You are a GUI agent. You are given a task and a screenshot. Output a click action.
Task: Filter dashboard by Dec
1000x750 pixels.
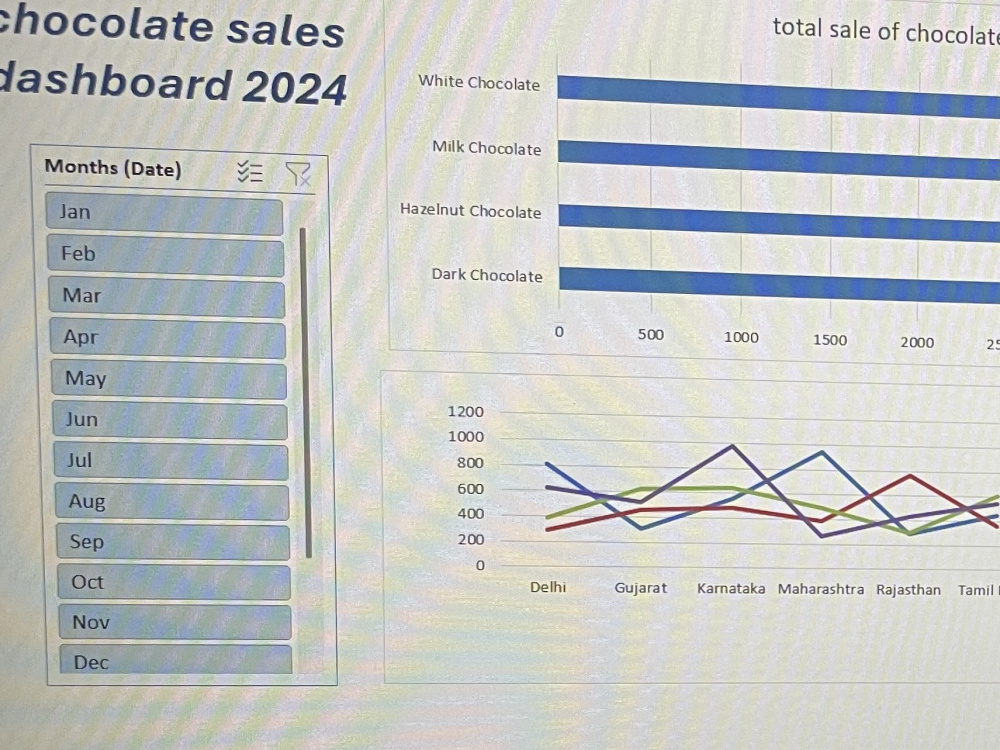(x=176, y=659)
